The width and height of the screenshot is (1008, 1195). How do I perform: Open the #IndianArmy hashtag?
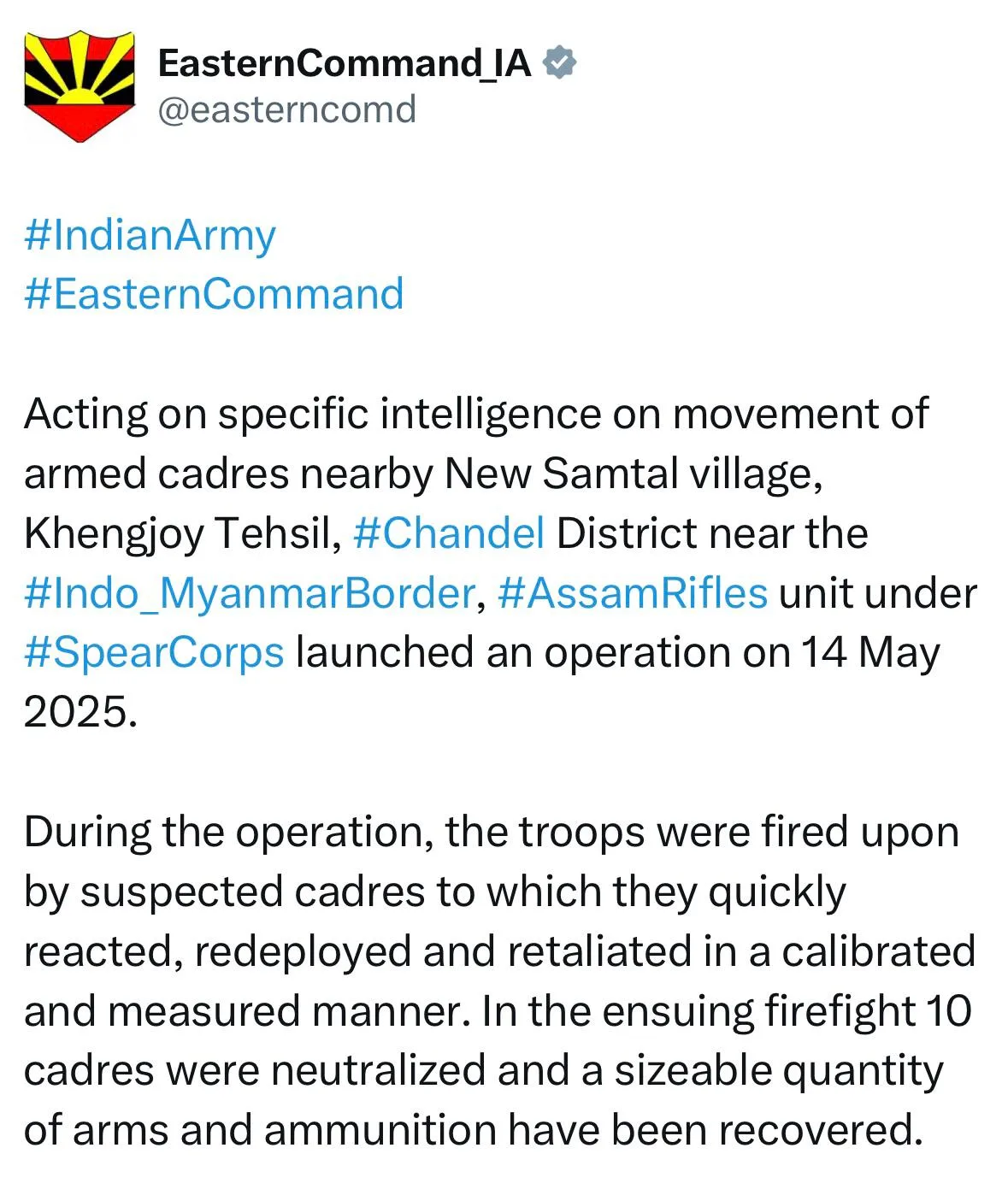coord(150,235)
